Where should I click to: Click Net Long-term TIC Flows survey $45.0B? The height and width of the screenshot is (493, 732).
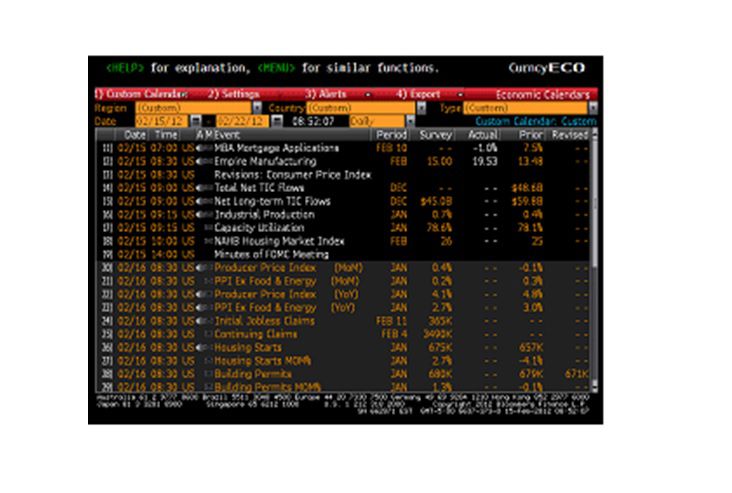pos(436,202)
